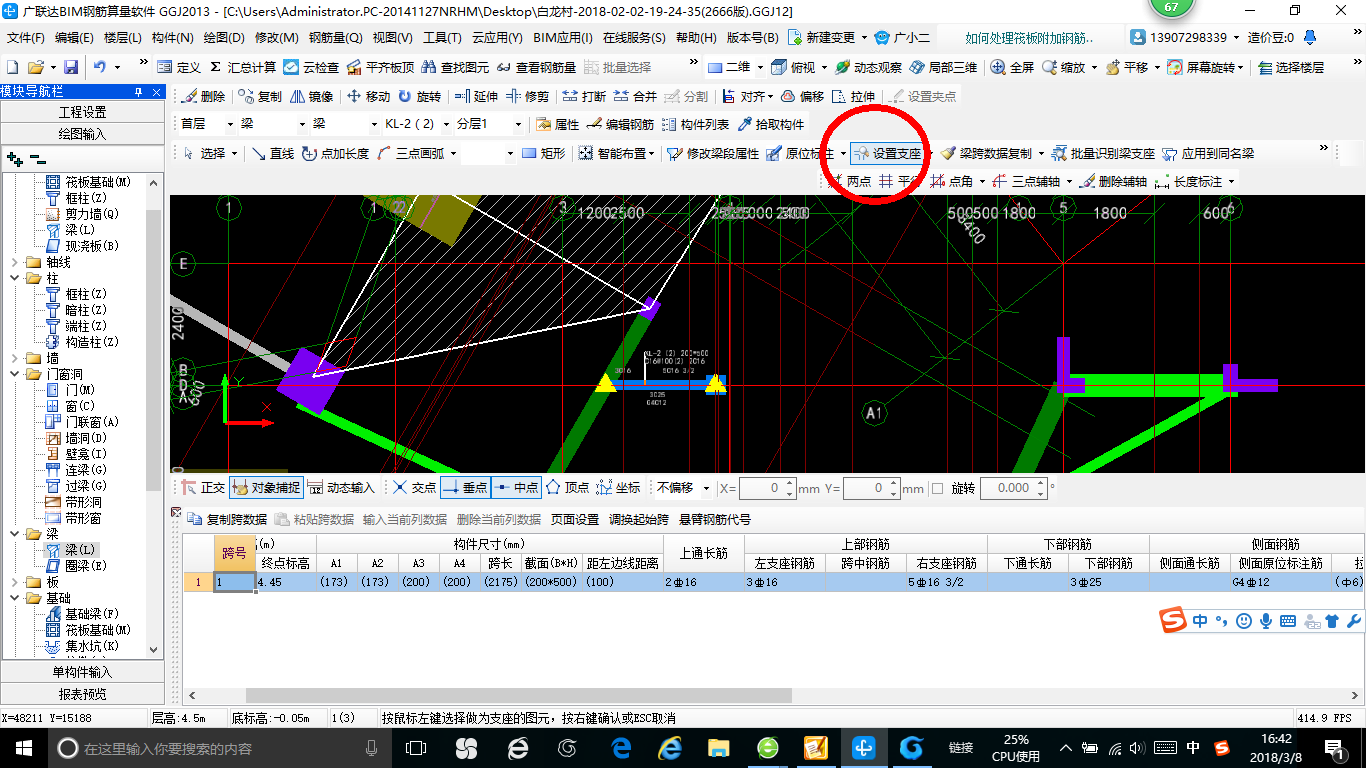
Task: Click 设置支座 set support tool
Action: coord(888,154)
